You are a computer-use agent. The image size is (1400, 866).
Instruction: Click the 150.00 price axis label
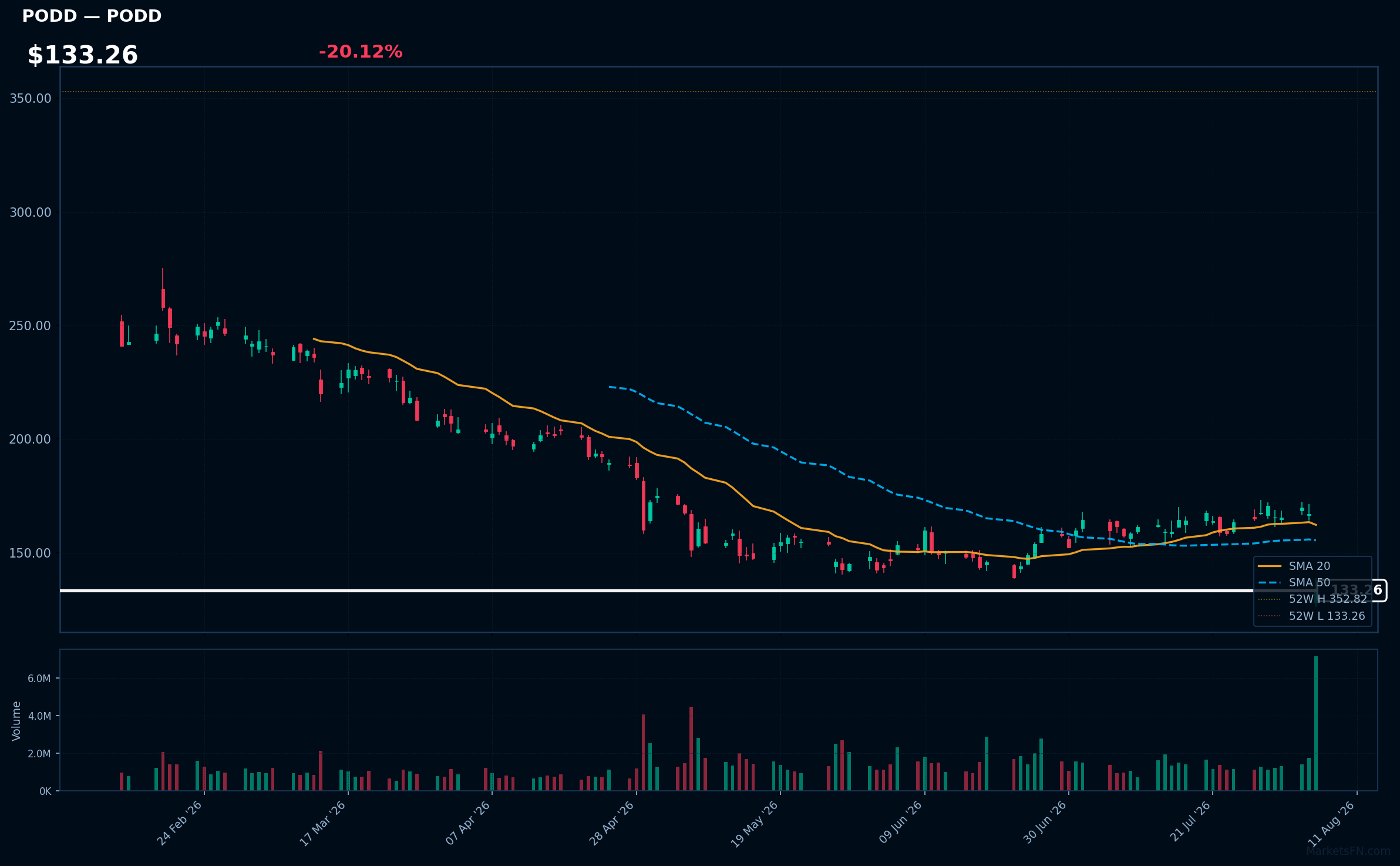click(x=31, y=553)
